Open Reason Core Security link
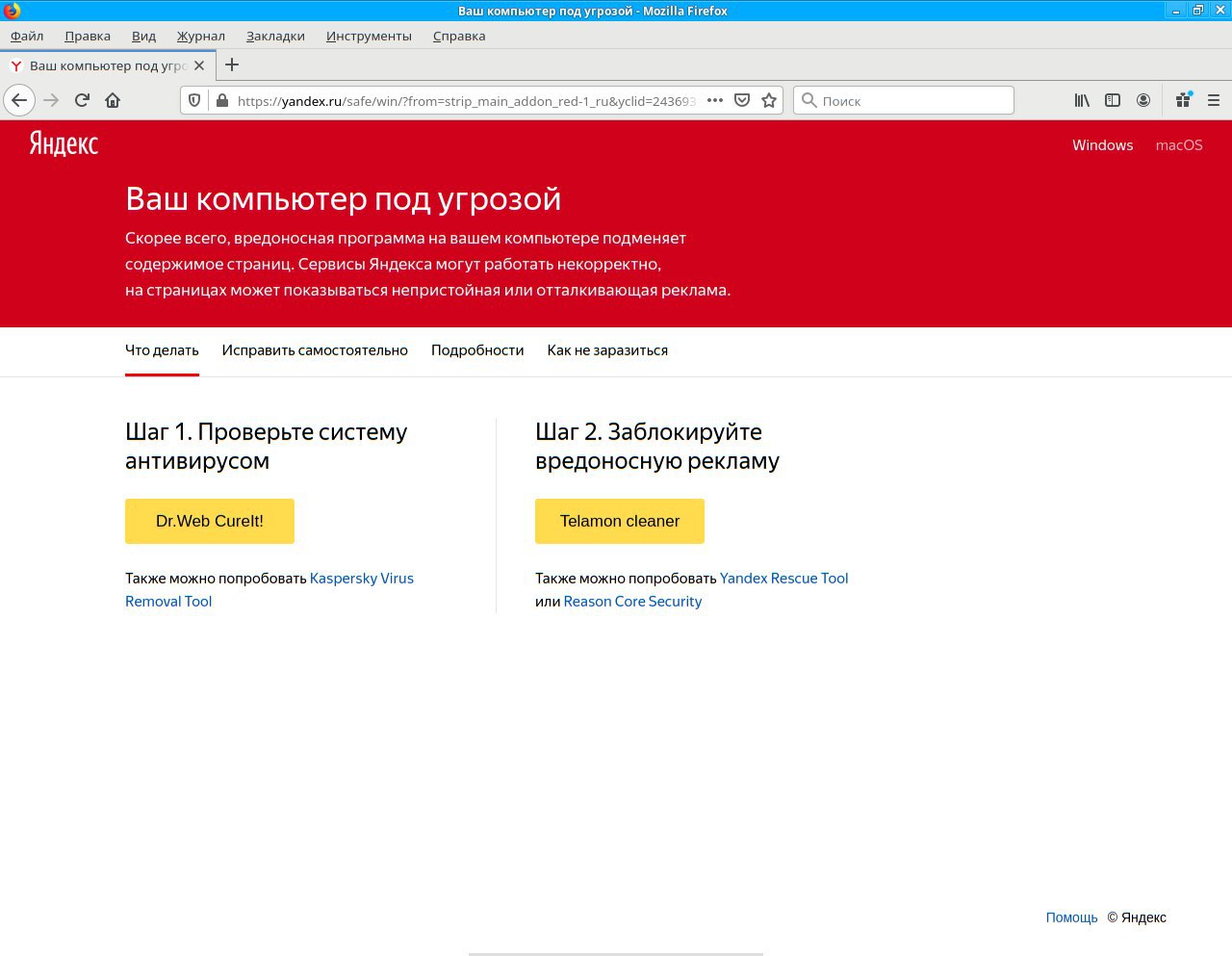This screenshot has width=1232, height=956. point(632,602)
